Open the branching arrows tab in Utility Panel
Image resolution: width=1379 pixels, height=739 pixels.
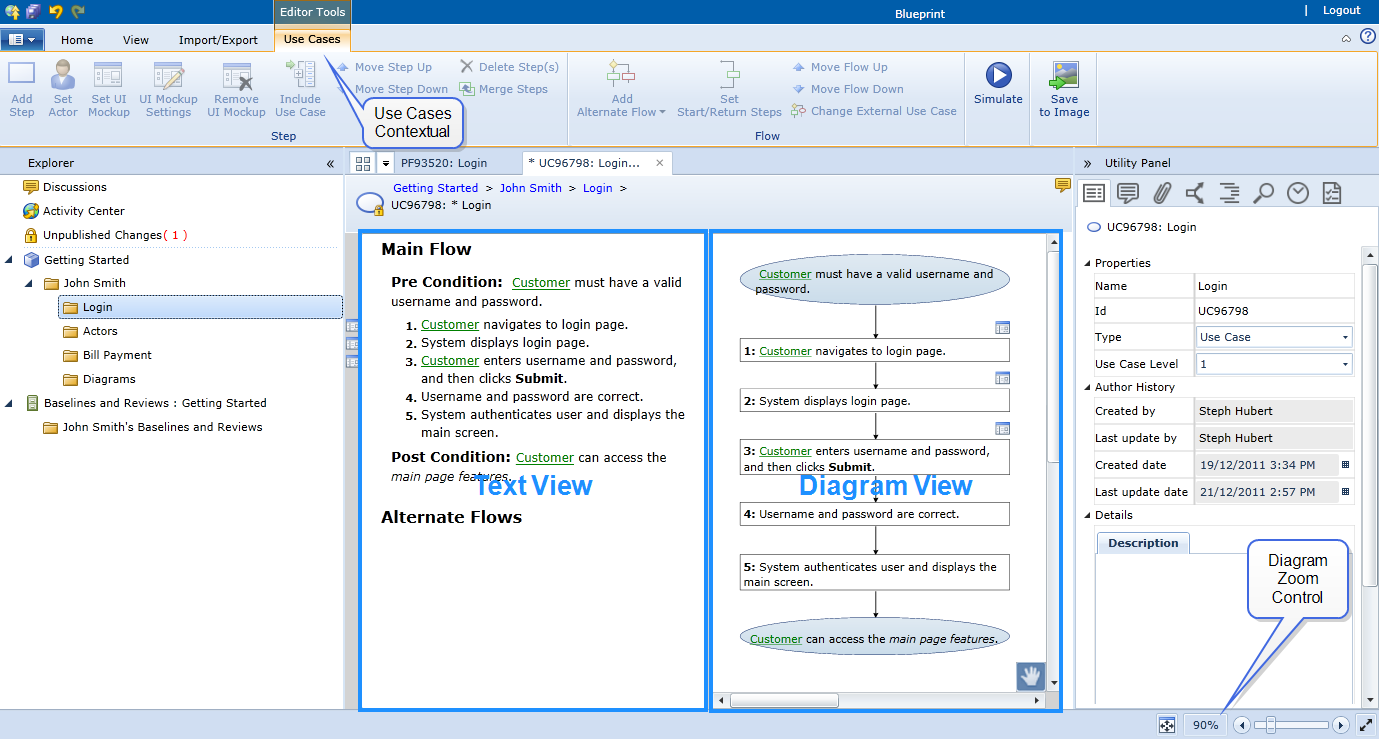(x=1195, y=193)
